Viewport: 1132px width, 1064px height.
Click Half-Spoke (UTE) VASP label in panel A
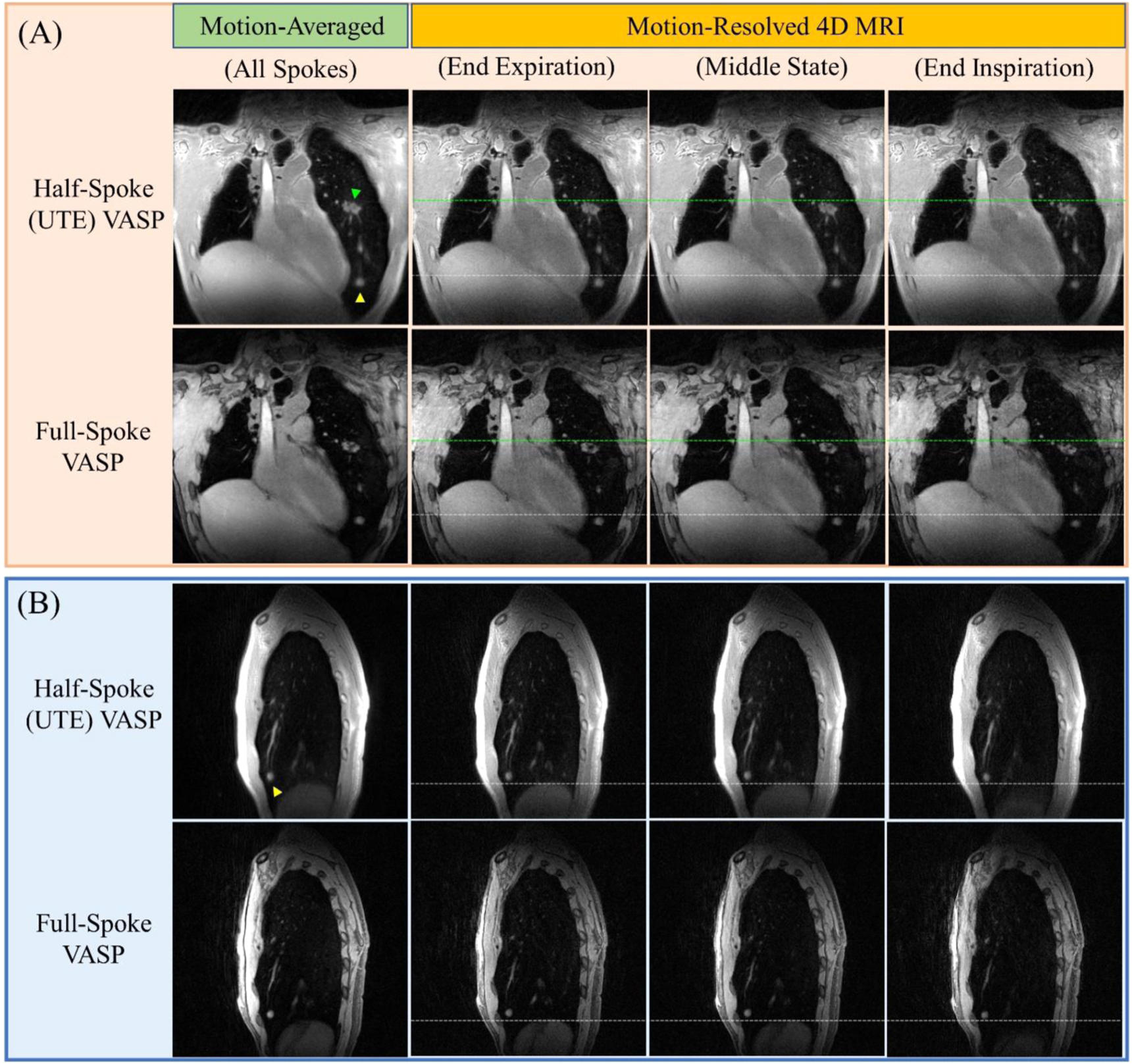[95, 204]
